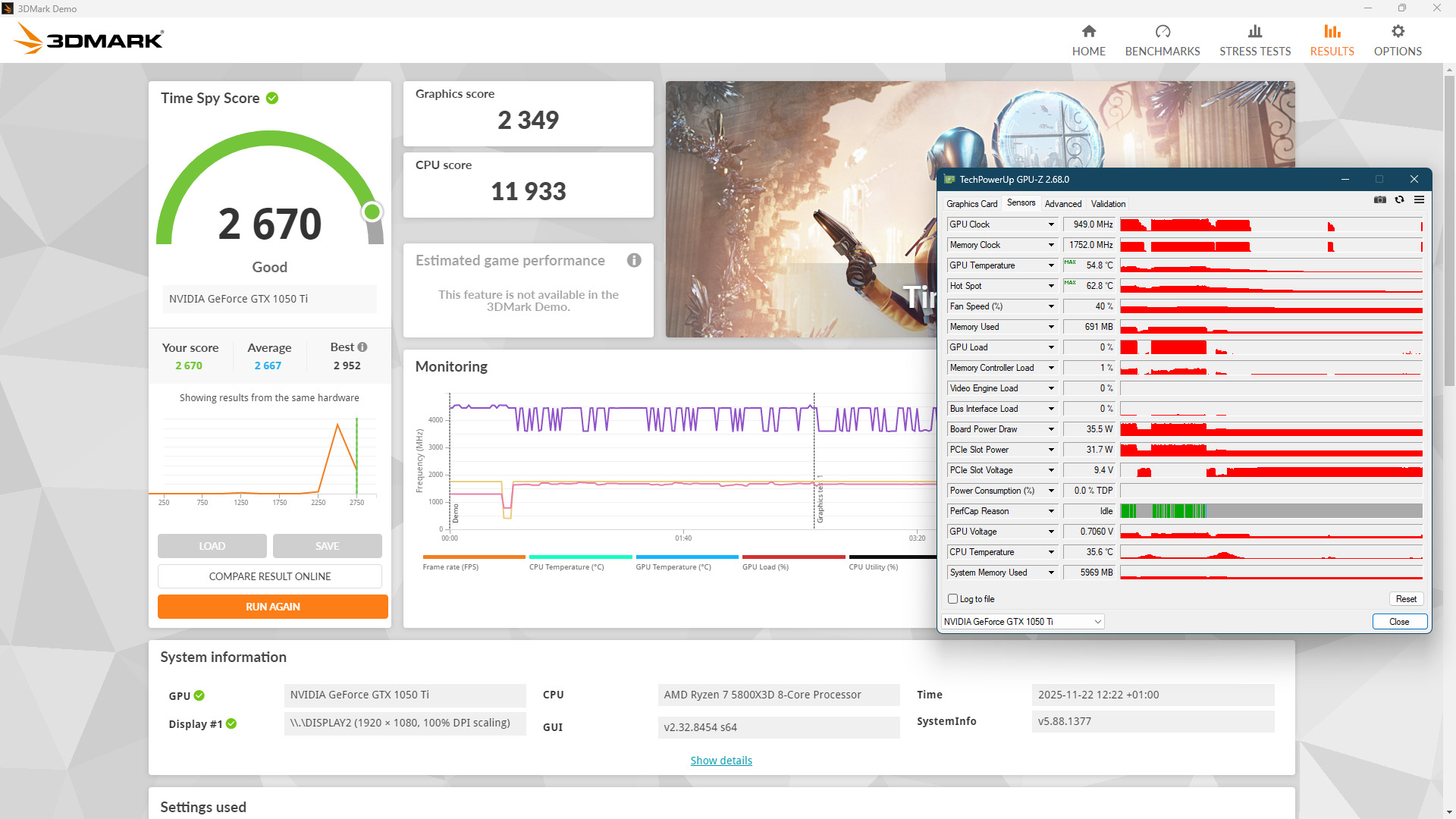This screenshot has height=819, width=1456.
Task: Click the GPU-Z screenshot camera icon
Action: click(1379, 200)
